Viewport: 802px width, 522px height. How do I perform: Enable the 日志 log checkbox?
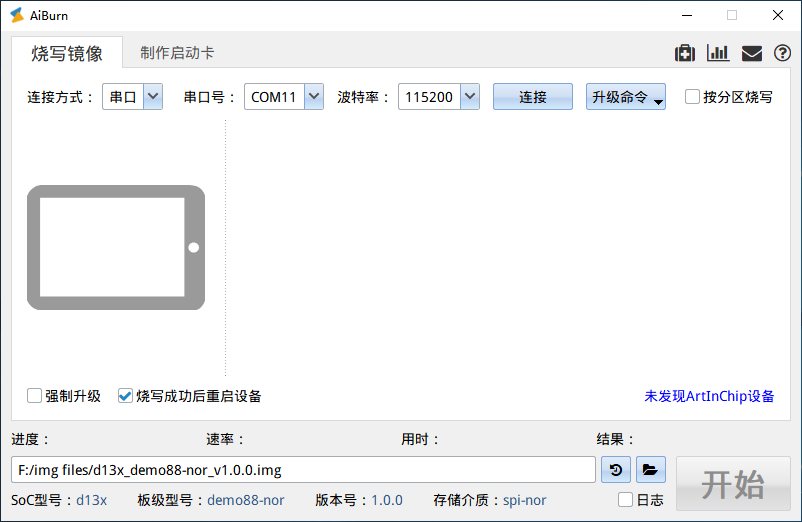point(625,499)
